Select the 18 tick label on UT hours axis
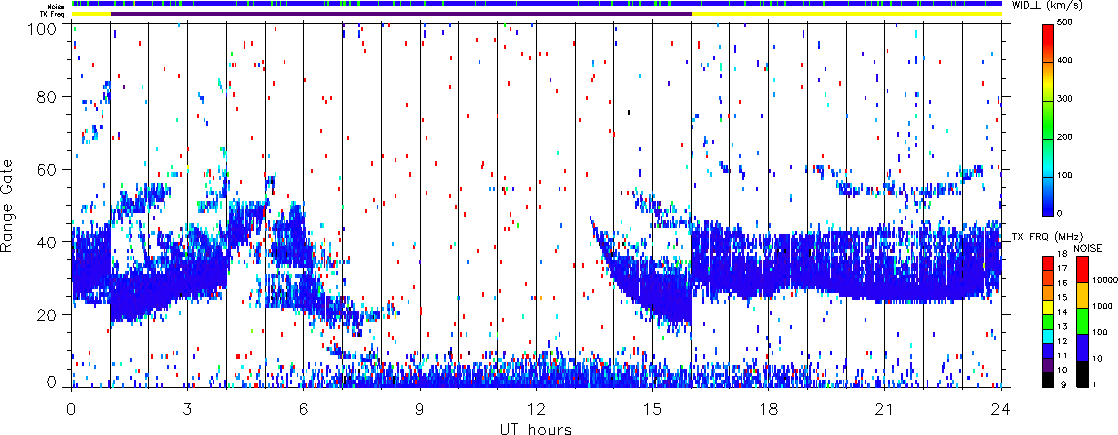This screenshot has width=1118, height=435. click(x=769, y=409)
